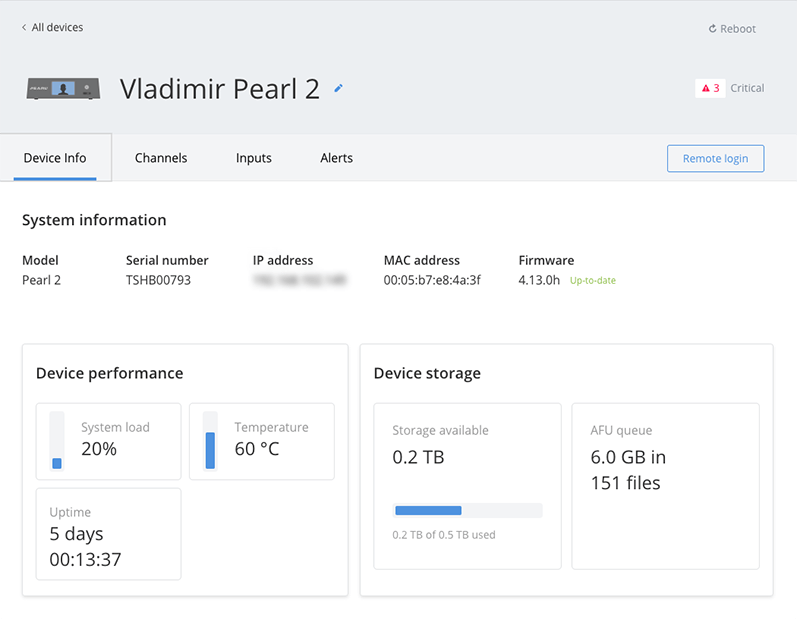This screenshot has height=619, width=797.
Task: Click the System information heading
Action: [x=94, y=220]
